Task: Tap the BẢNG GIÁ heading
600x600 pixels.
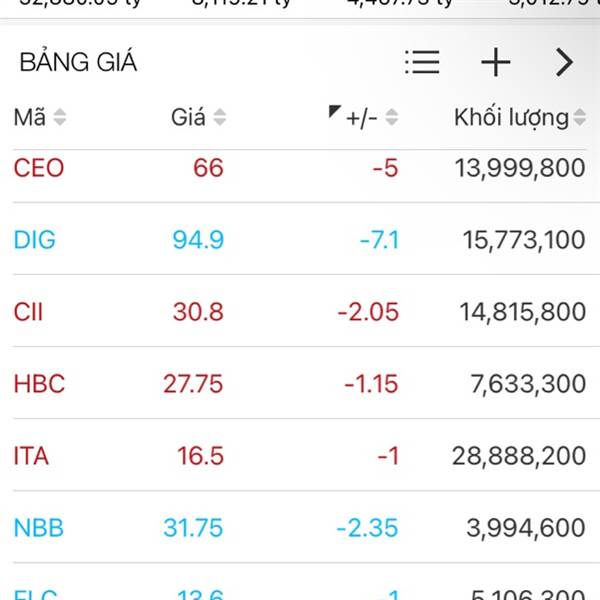Action: point(78,61)
